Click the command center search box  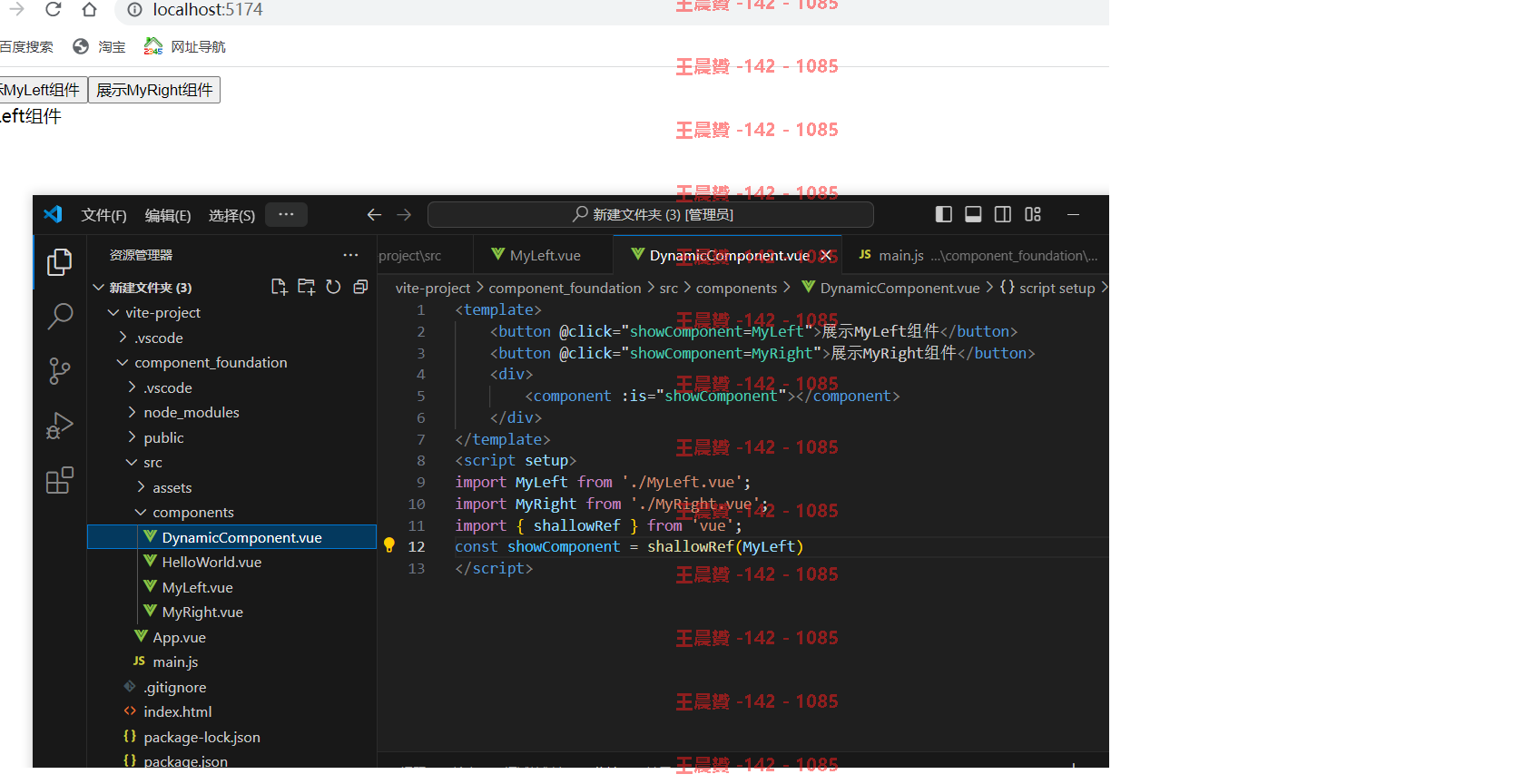(x=651, y=214)
